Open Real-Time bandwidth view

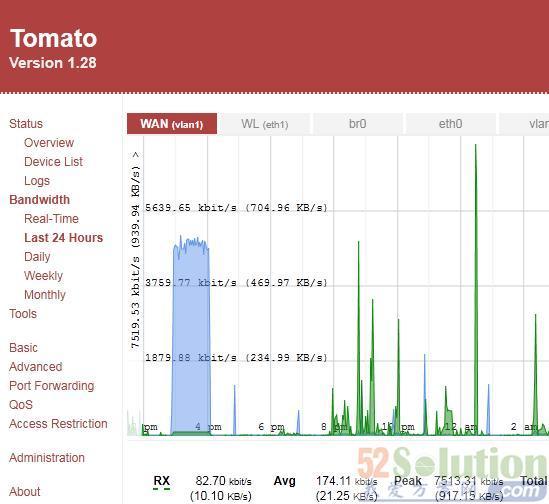pos(51,219)
